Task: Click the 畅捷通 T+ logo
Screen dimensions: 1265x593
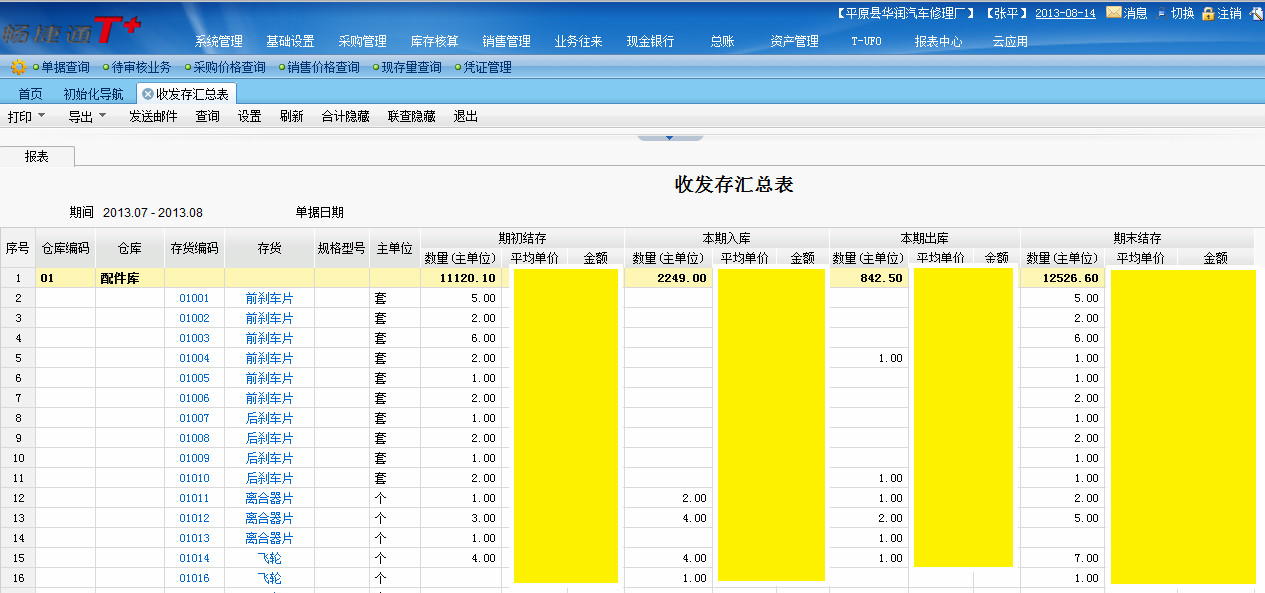Action: (x=70, y=32)
